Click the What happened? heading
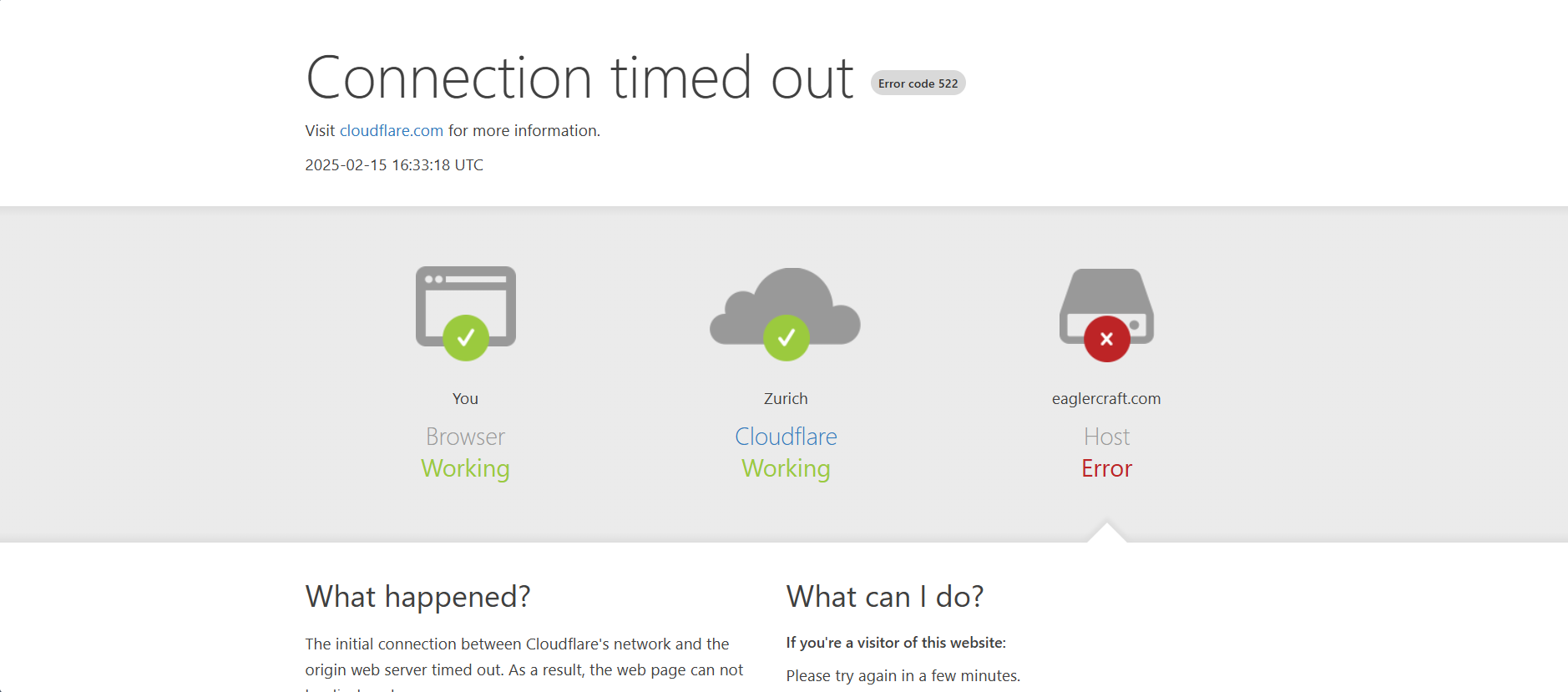This screenshot has height=692, width=1568. pos(418,597)
